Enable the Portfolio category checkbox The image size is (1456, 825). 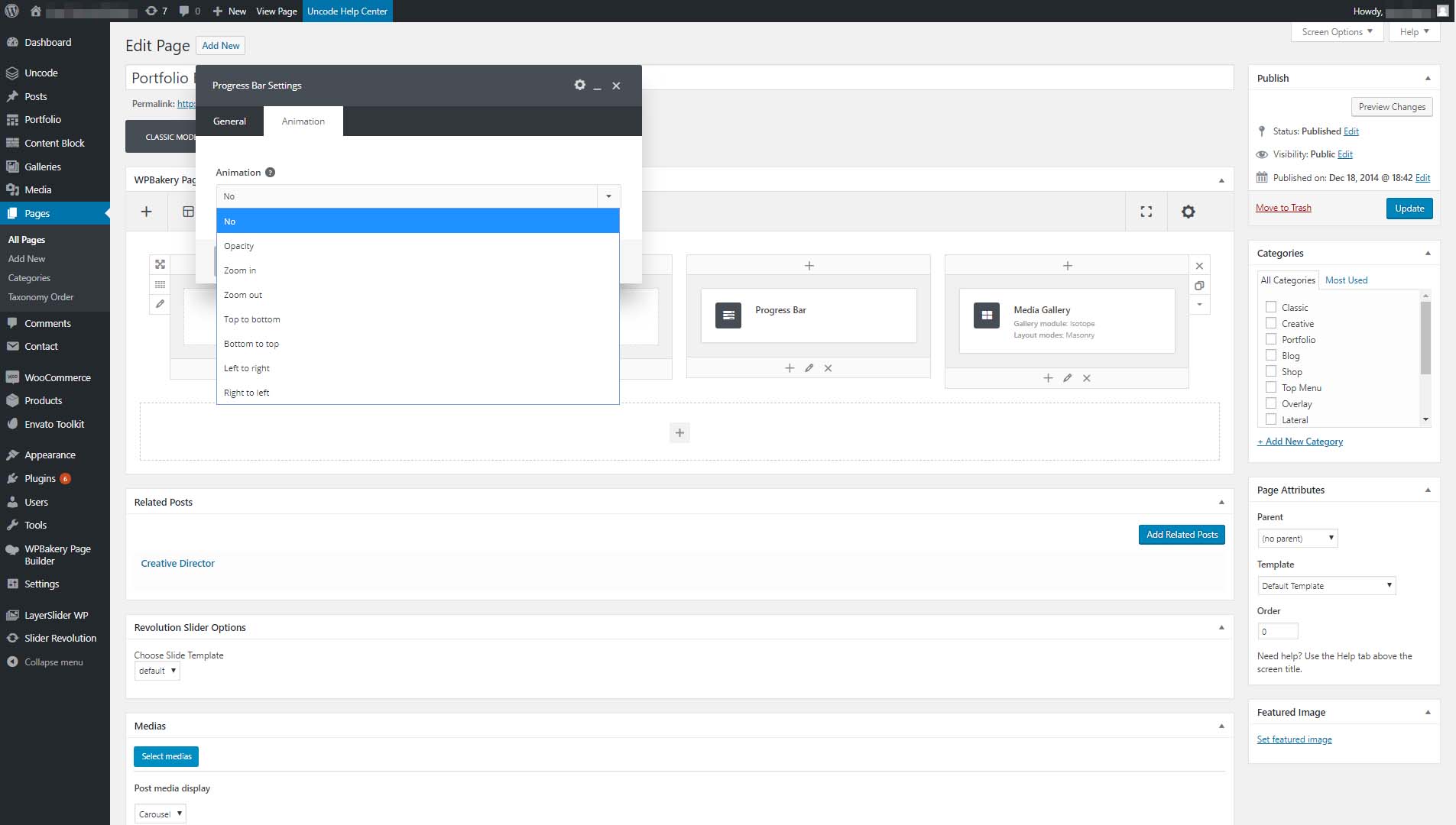pos(1270,339)
